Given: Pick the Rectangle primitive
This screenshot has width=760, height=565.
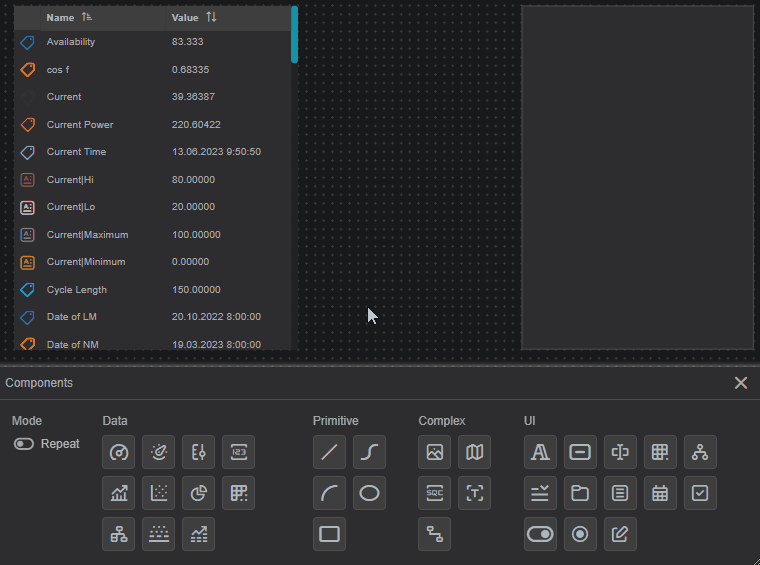Looking at the screenshot, I should [330, 534].
